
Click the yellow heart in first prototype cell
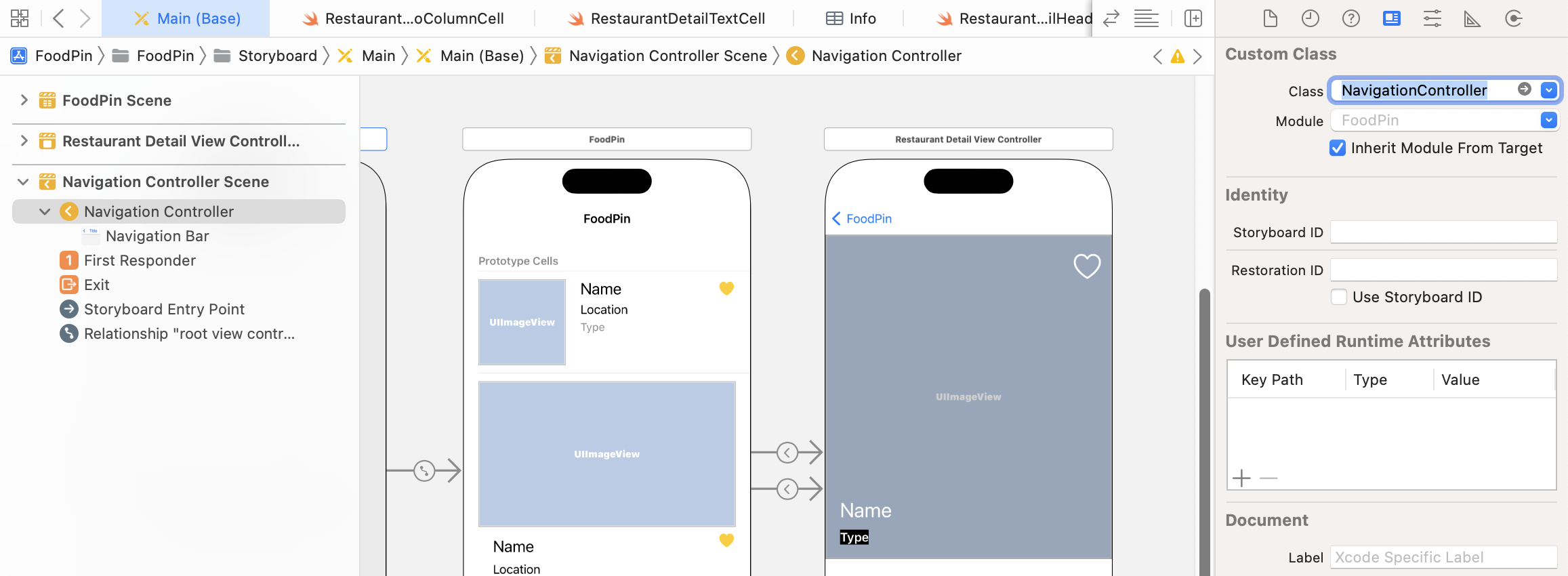(x=726, y=289)
